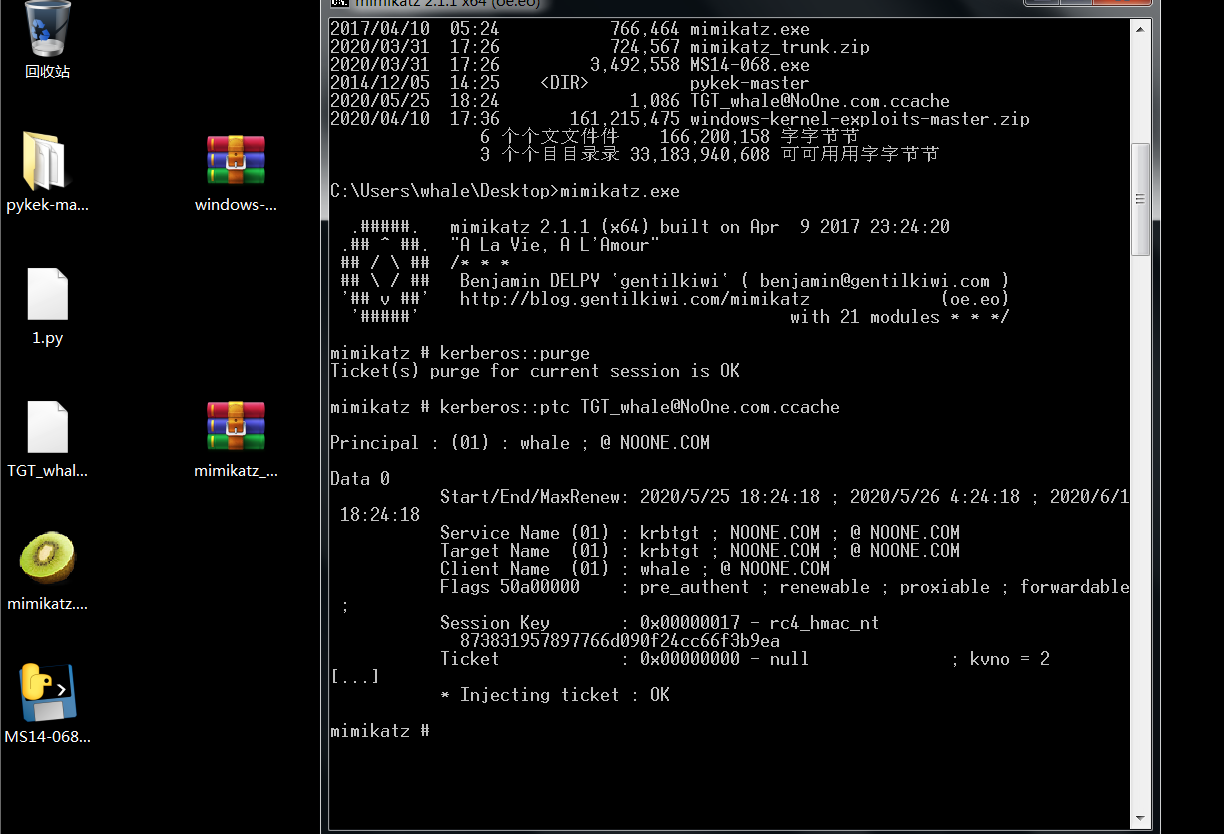Click the Client Name whale line
Image resolution: width=1224 pixels, height=834 pixels.
pyautogui.click(x=635, y=569)
